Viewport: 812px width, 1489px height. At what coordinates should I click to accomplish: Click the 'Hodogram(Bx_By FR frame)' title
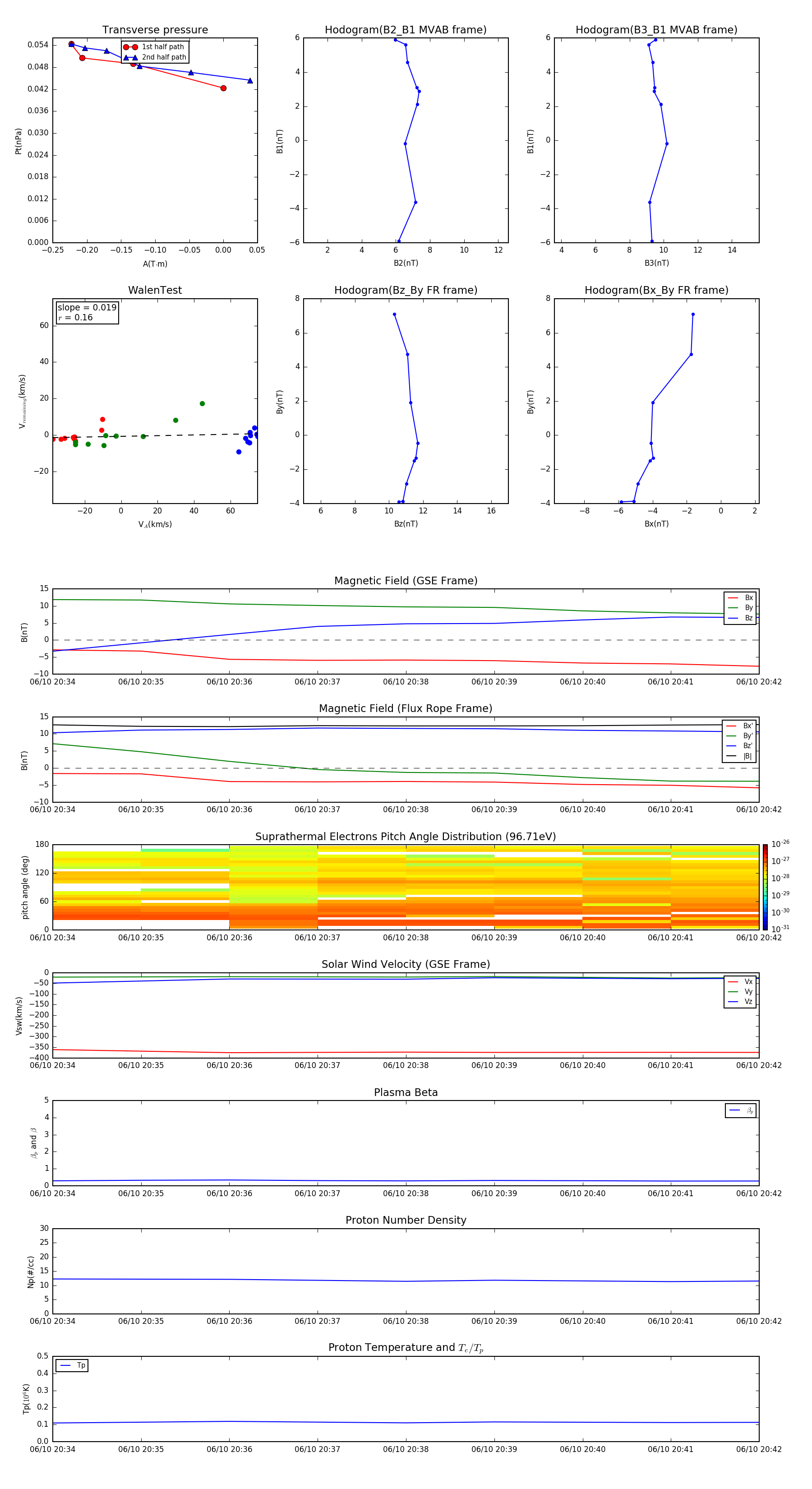[x=656, y=290]
